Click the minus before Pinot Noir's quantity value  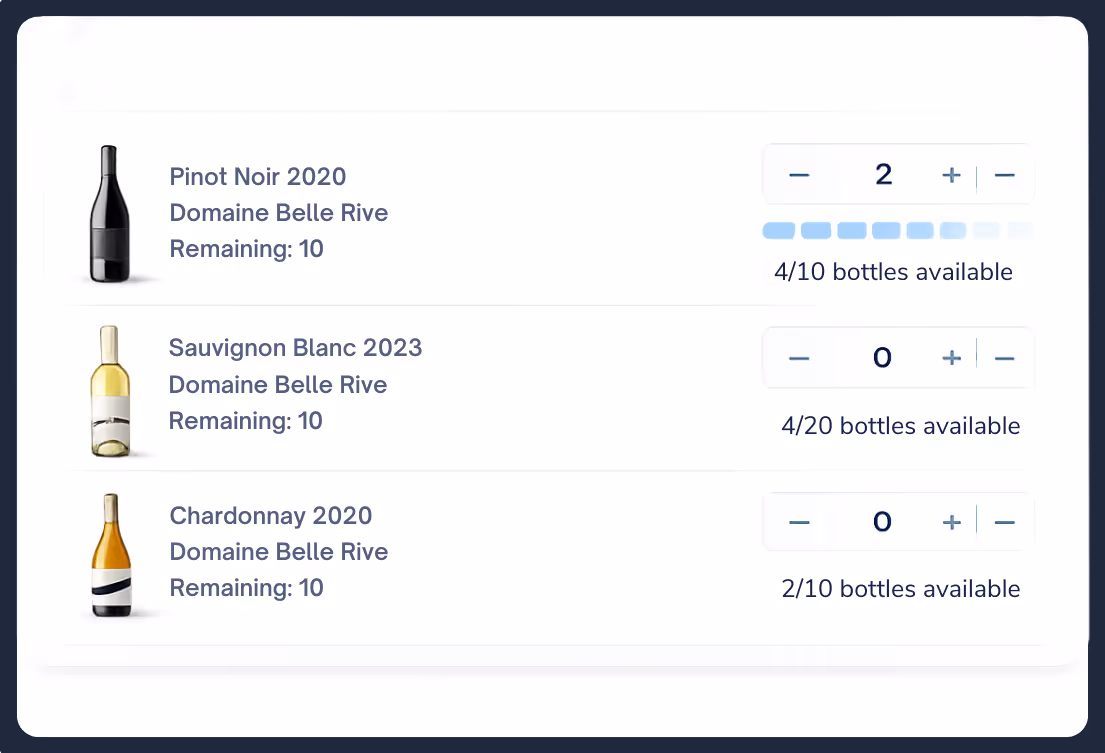pyautogui.click(x=798, y=176)
